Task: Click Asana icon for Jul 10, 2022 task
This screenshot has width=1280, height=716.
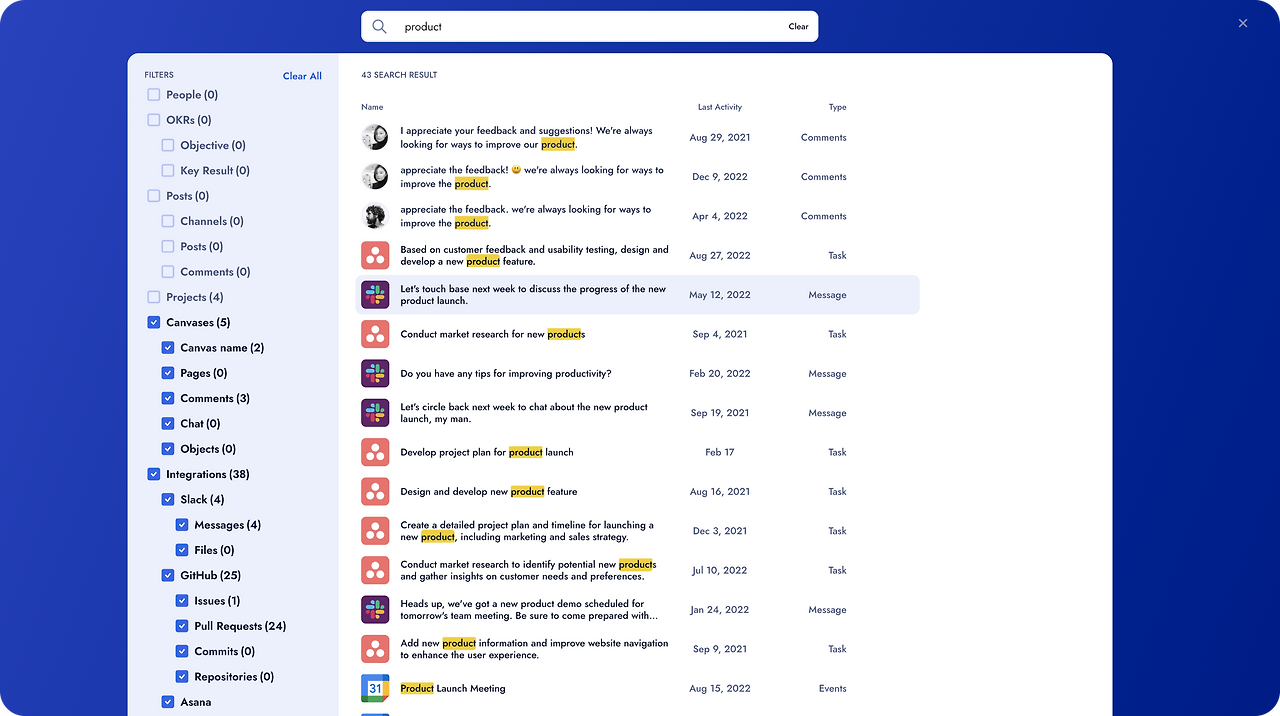Action: point(375,570)
